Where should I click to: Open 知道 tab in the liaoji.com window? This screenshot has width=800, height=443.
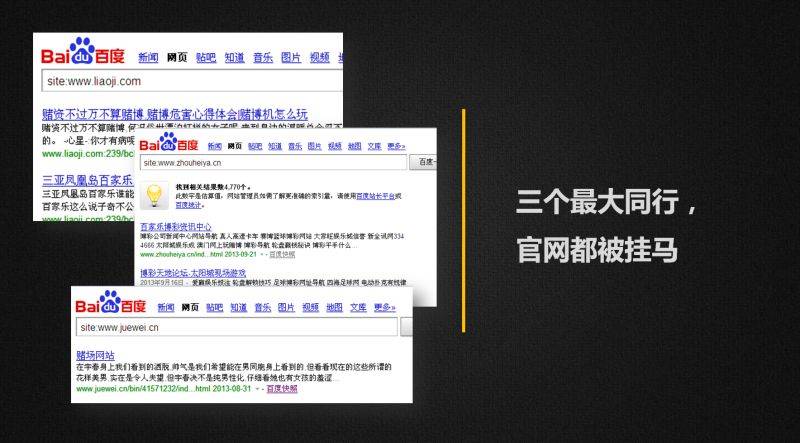point(234,58)
